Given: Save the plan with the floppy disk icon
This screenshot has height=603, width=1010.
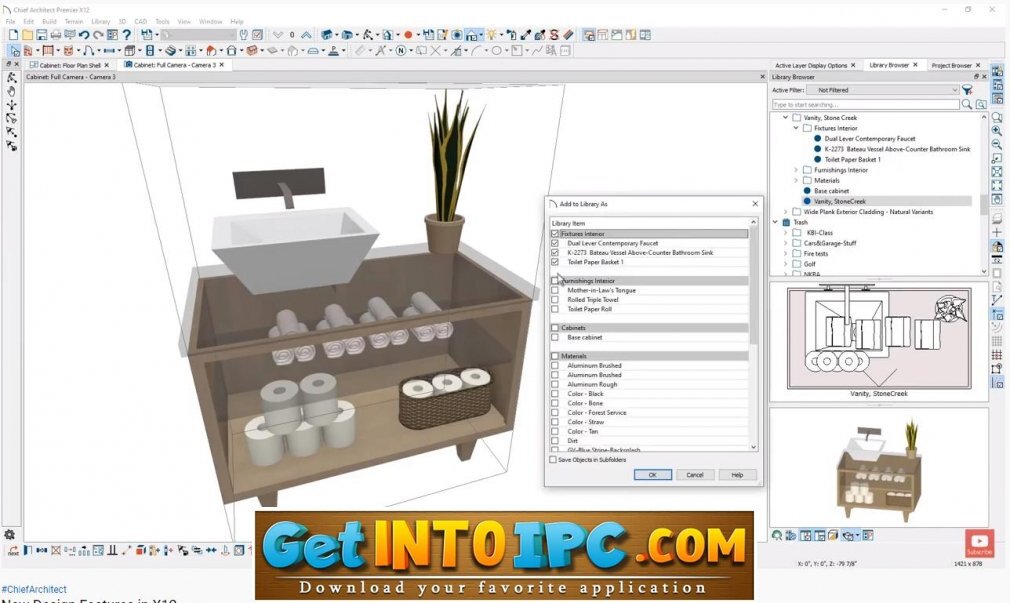Looking at the screenshot, I should click(41, 35).
